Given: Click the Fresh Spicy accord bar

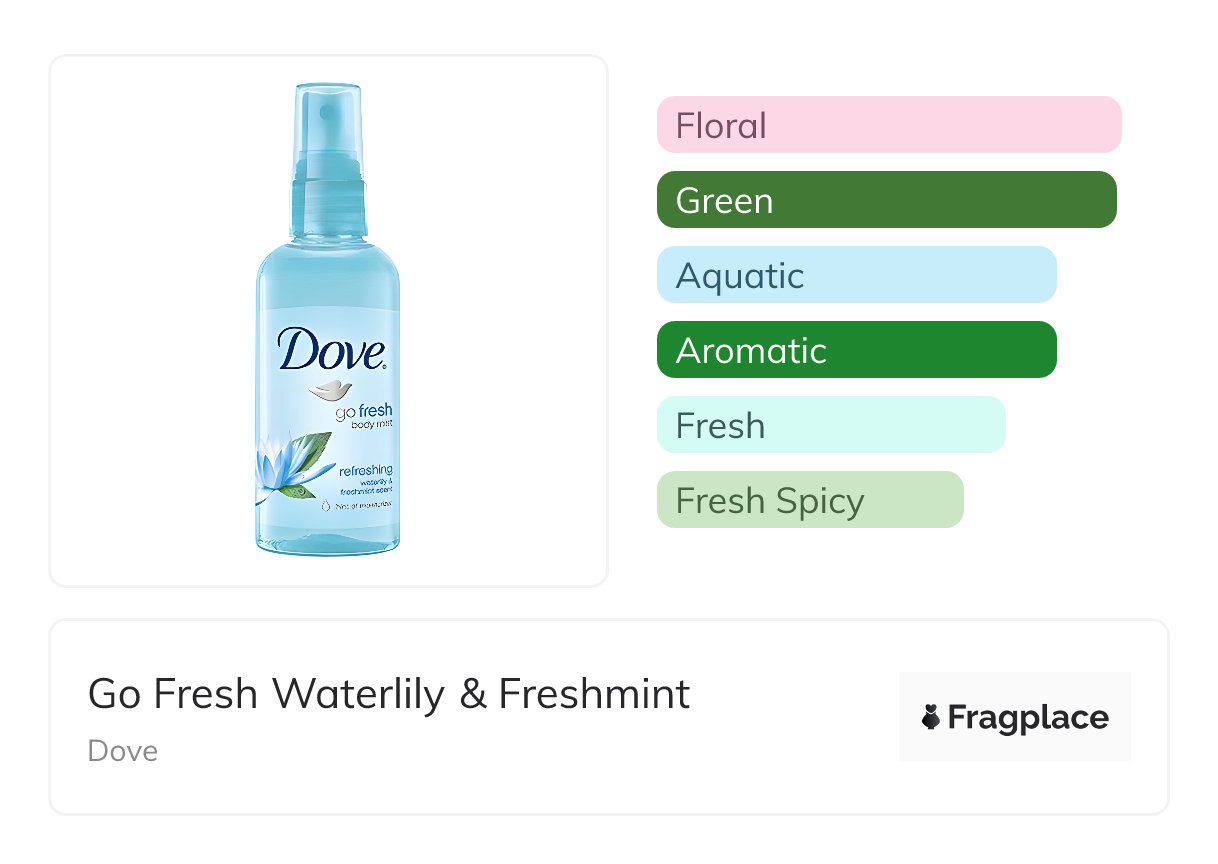Looking at the screenshot, I should (x=809, y=500).
